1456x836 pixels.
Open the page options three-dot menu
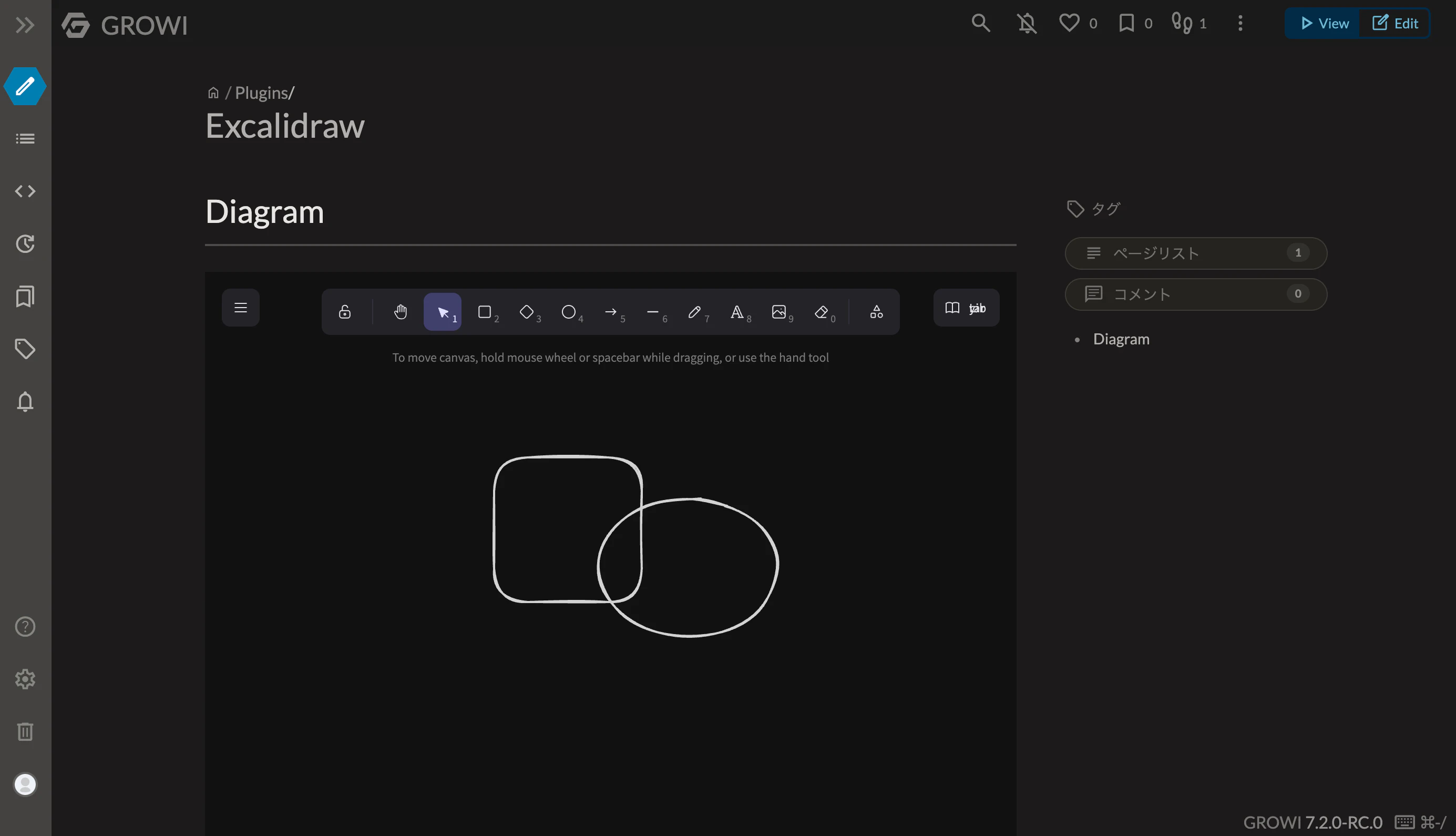point(1240,23)
